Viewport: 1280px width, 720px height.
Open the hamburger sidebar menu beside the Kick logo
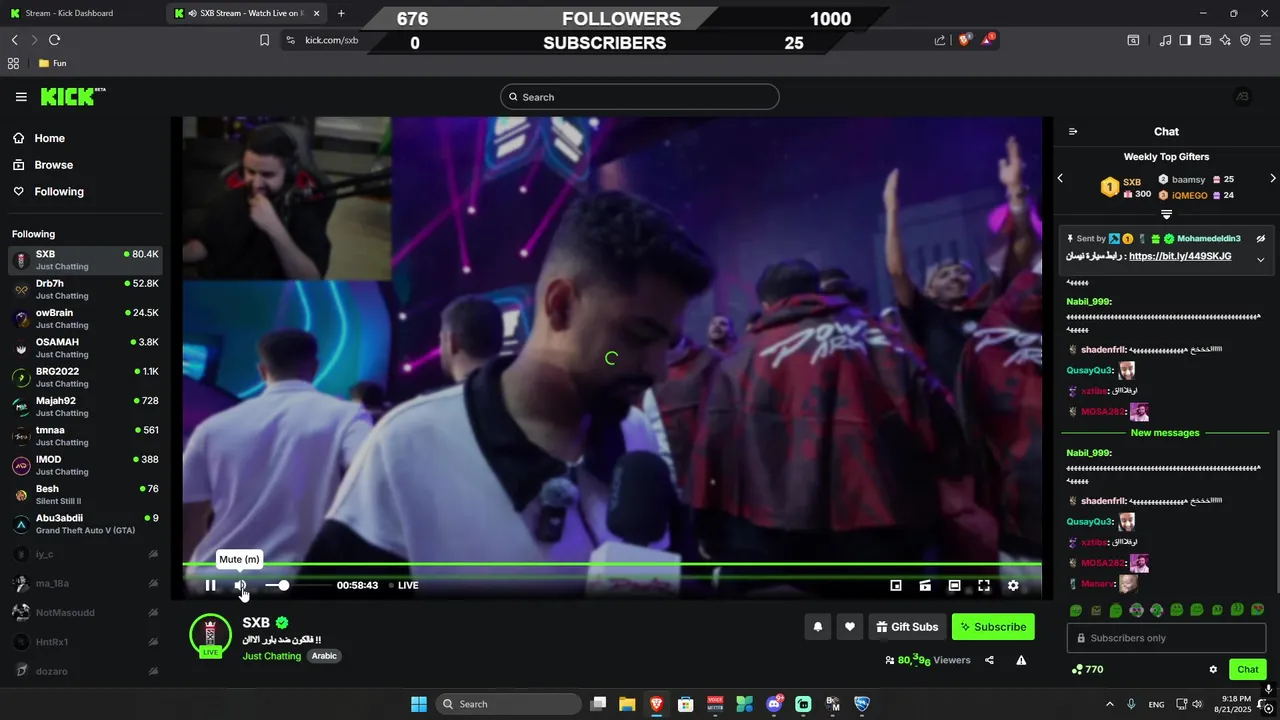(21, 97)
